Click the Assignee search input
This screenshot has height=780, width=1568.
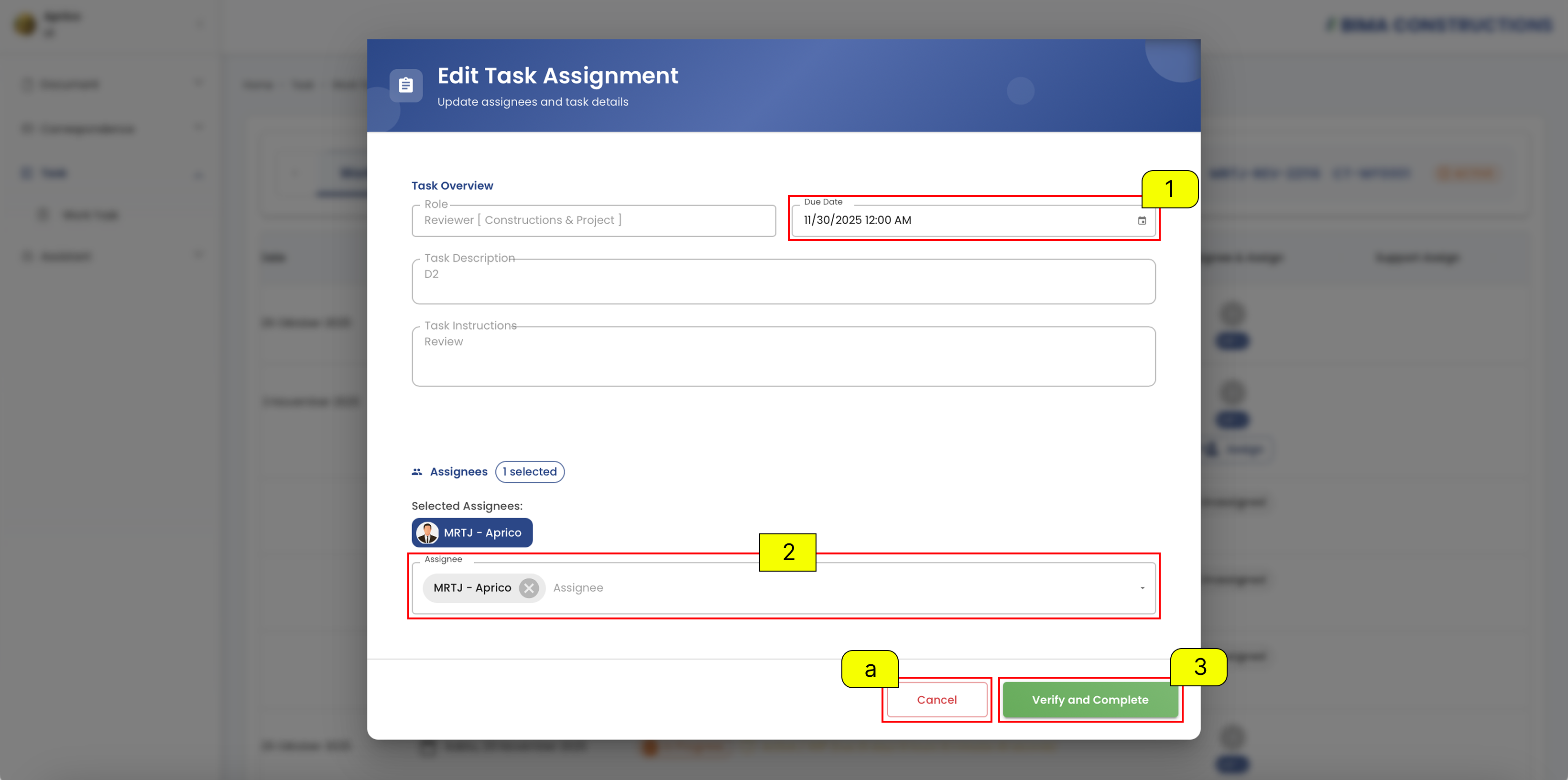[x=840, y=588]
